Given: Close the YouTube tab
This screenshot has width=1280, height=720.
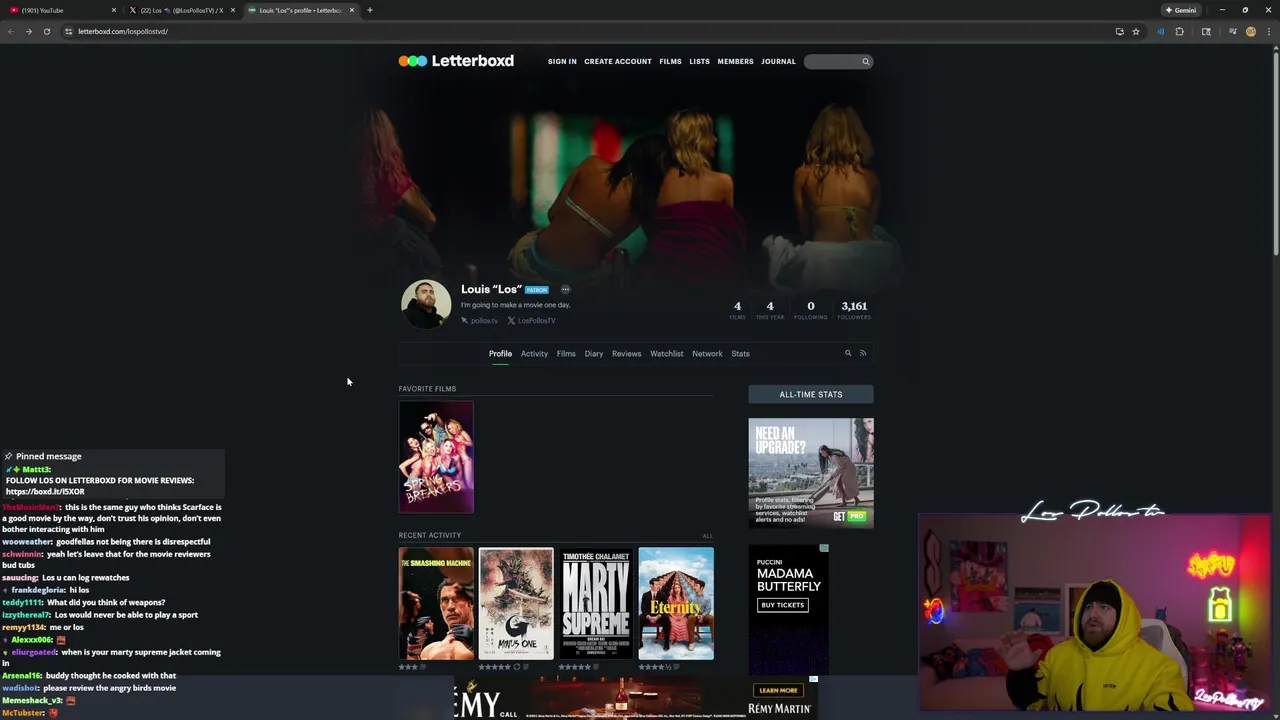Looking at the screenshot, I should pyautogui.click(x=114, y=10).
